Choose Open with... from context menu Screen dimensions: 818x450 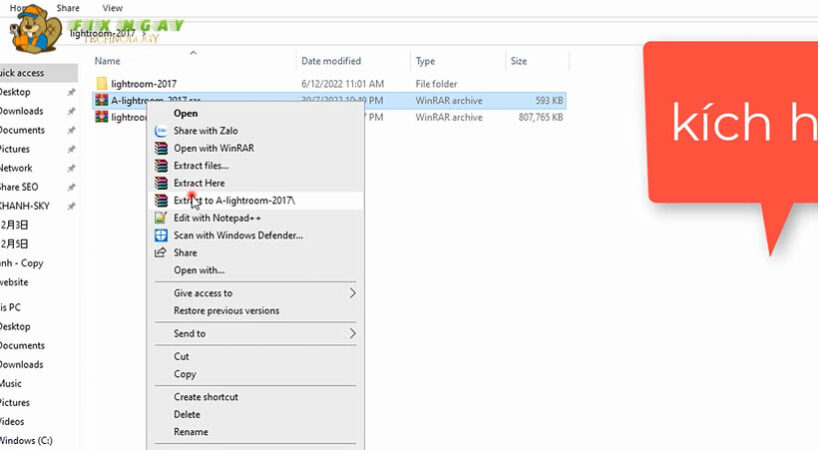(199, 270)
